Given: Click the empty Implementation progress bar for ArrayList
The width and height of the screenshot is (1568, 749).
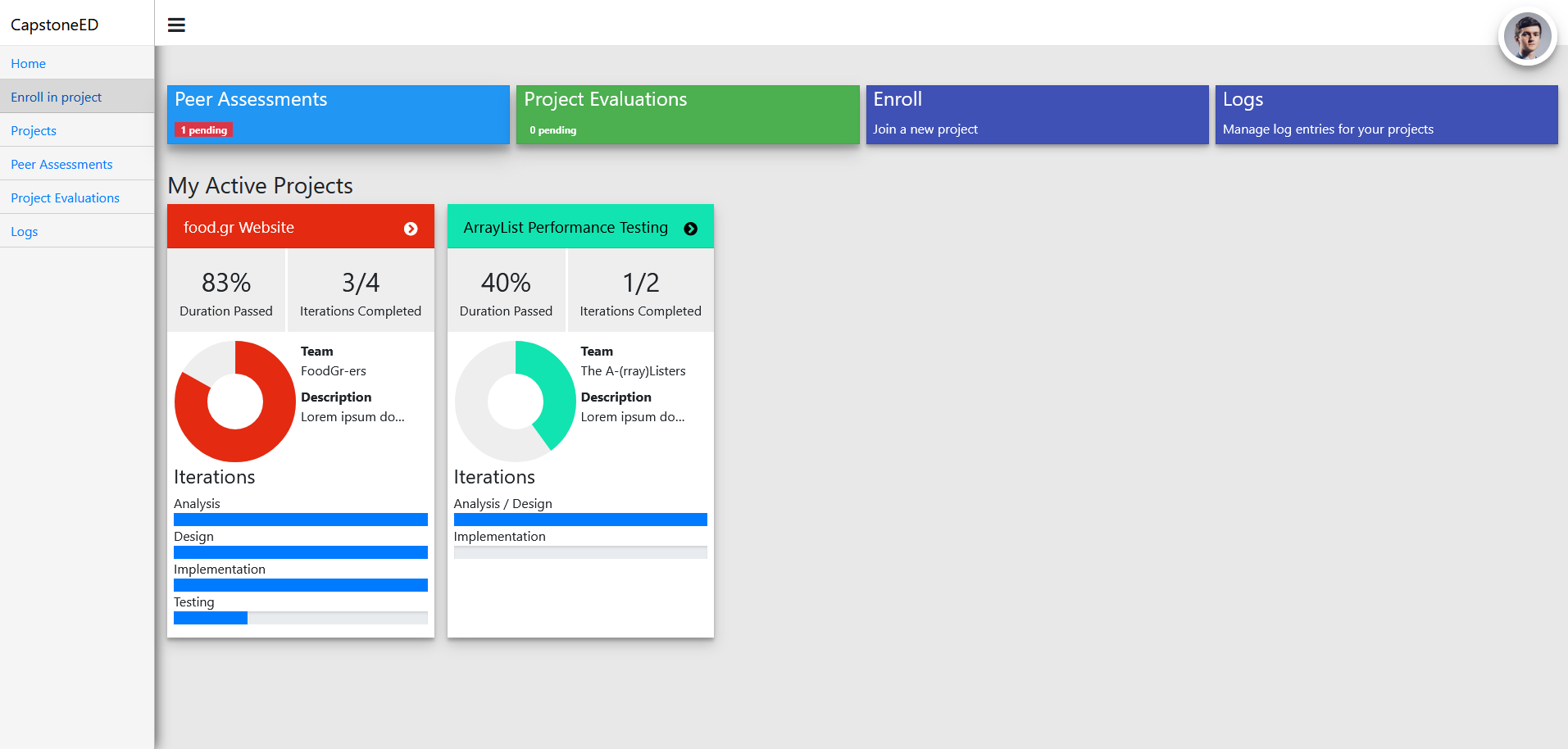Looking at the screenshot, I should pyautogui.click(x=580, y=552).
